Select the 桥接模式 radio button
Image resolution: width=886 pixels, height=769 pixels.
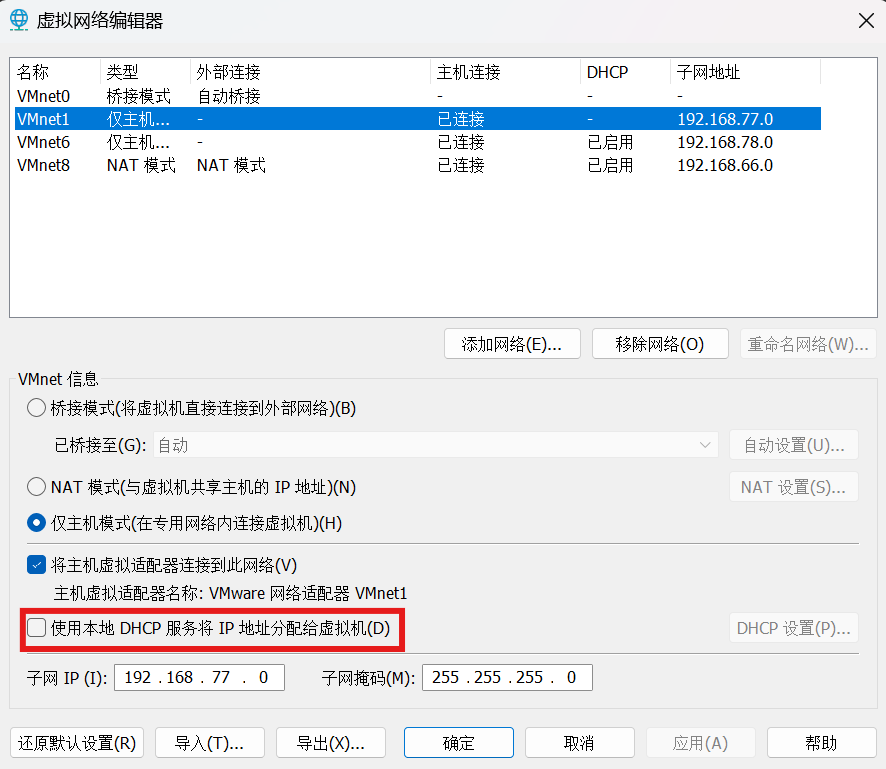[36, 408]
